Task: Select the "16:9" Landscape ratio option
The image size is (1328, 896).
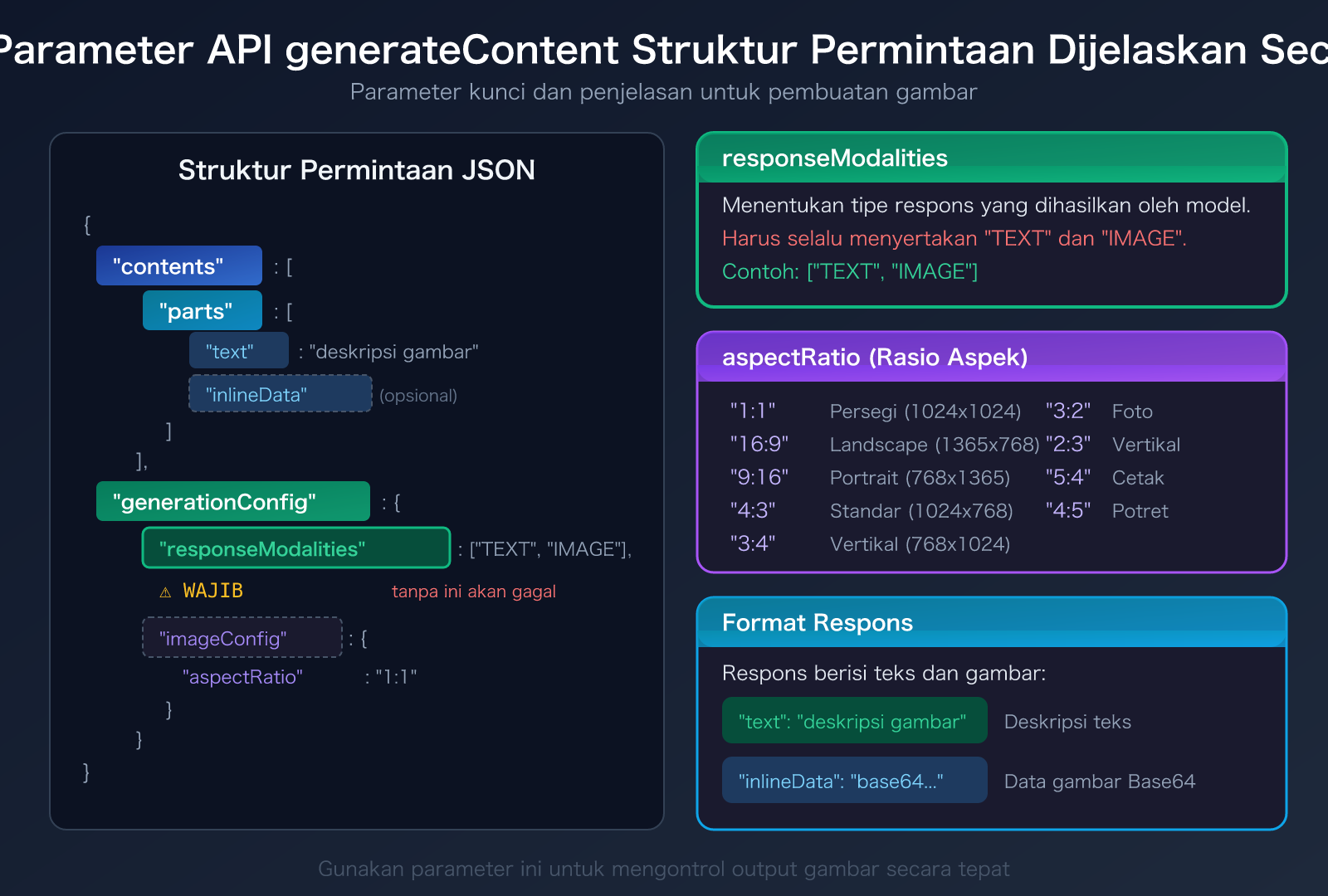Action: pos(758,444)
